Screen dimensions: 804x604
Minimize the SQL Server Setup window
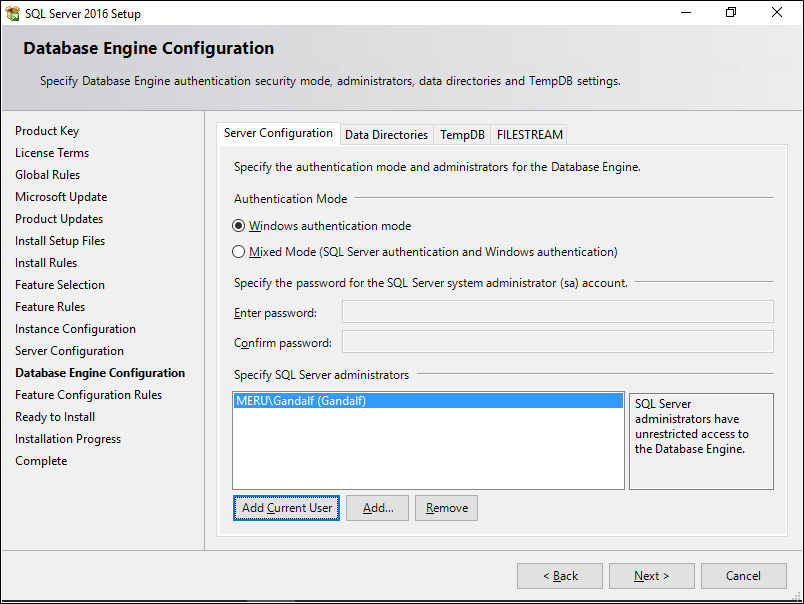[685, 13]
